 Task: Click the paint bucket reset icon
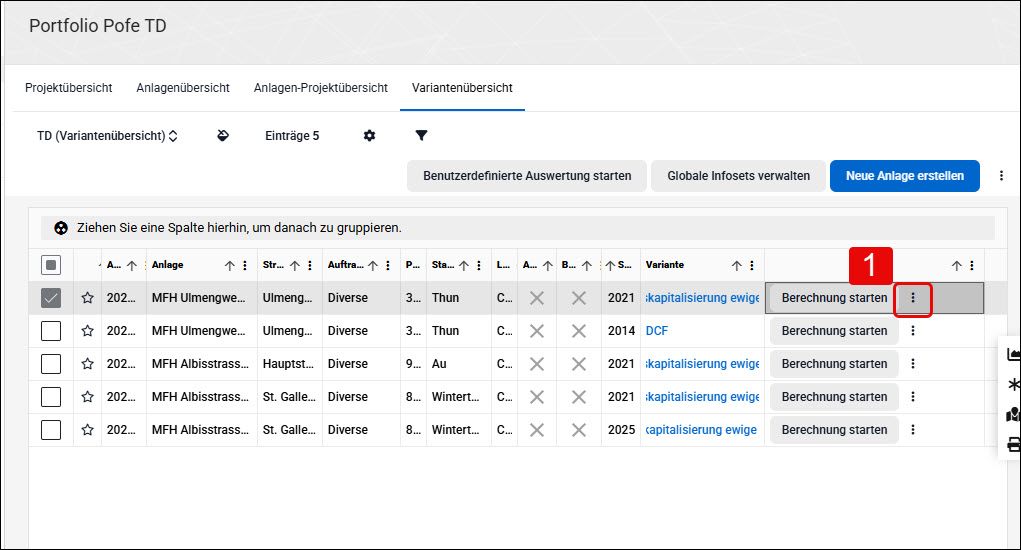click(x=223, y=135)
